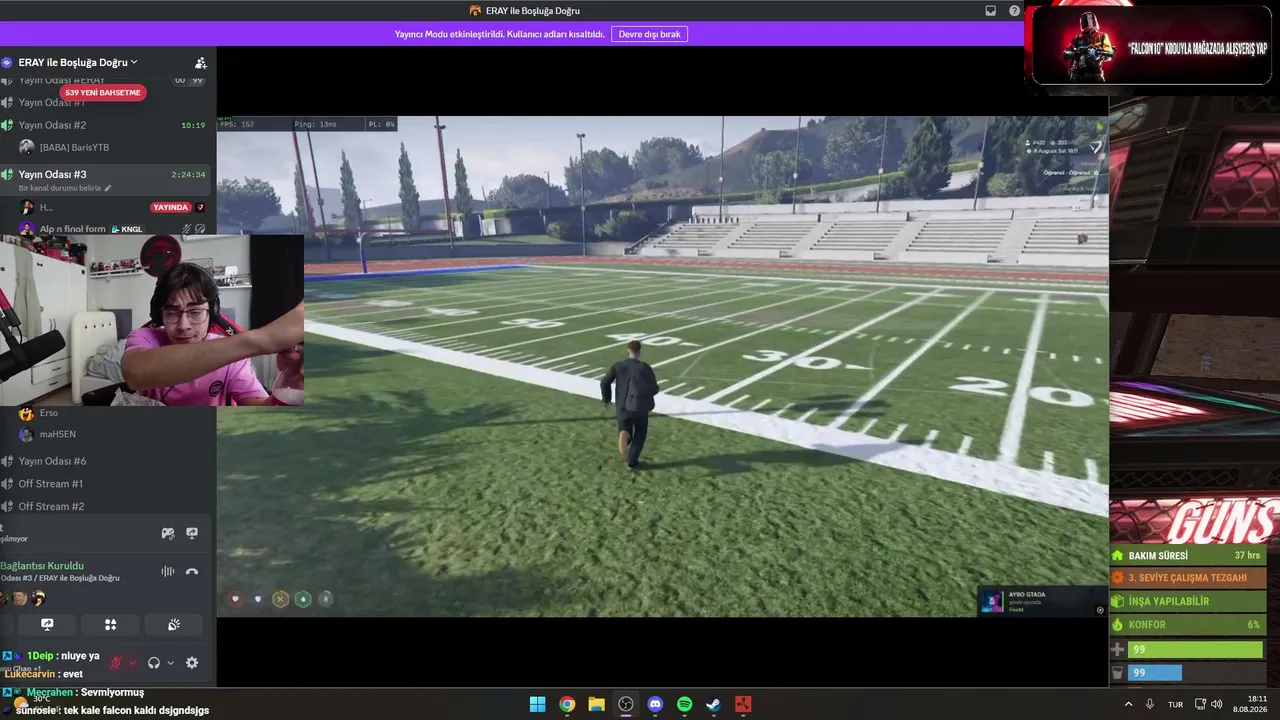Click the green diamond icon in stream overlay
This screenshot has width=1280, height=720.
tap(303, 599)
